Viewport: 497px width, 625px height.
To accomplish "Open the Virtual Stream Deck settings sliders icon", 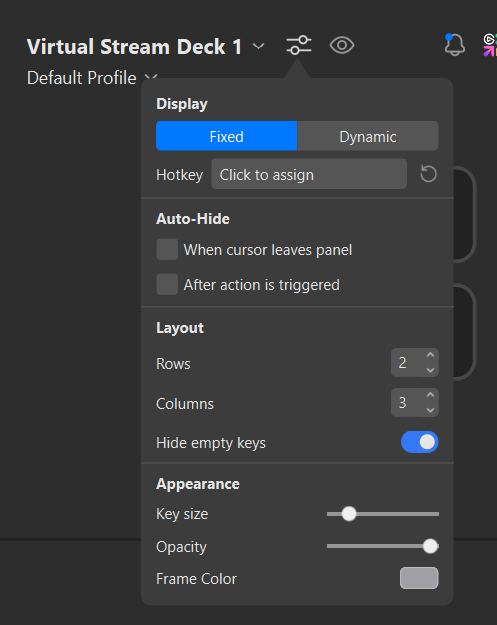I will (x=299, y=45).
